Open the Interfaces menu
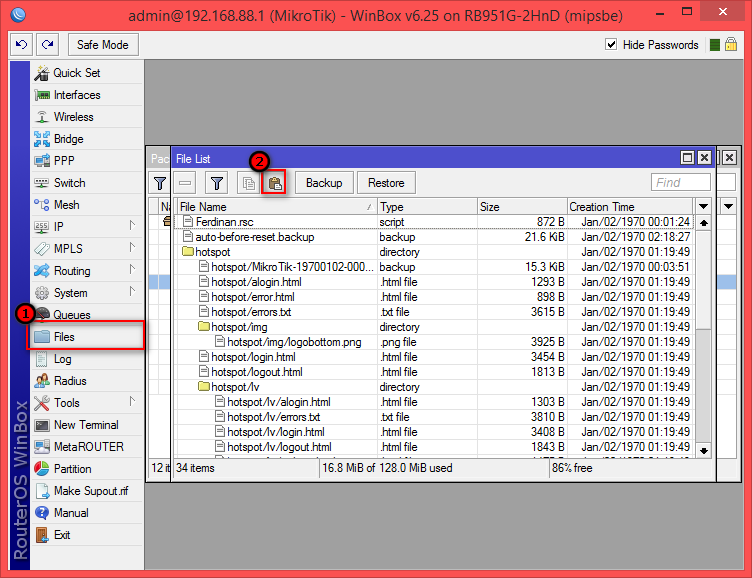752x578 pixels. coord(88,95)
